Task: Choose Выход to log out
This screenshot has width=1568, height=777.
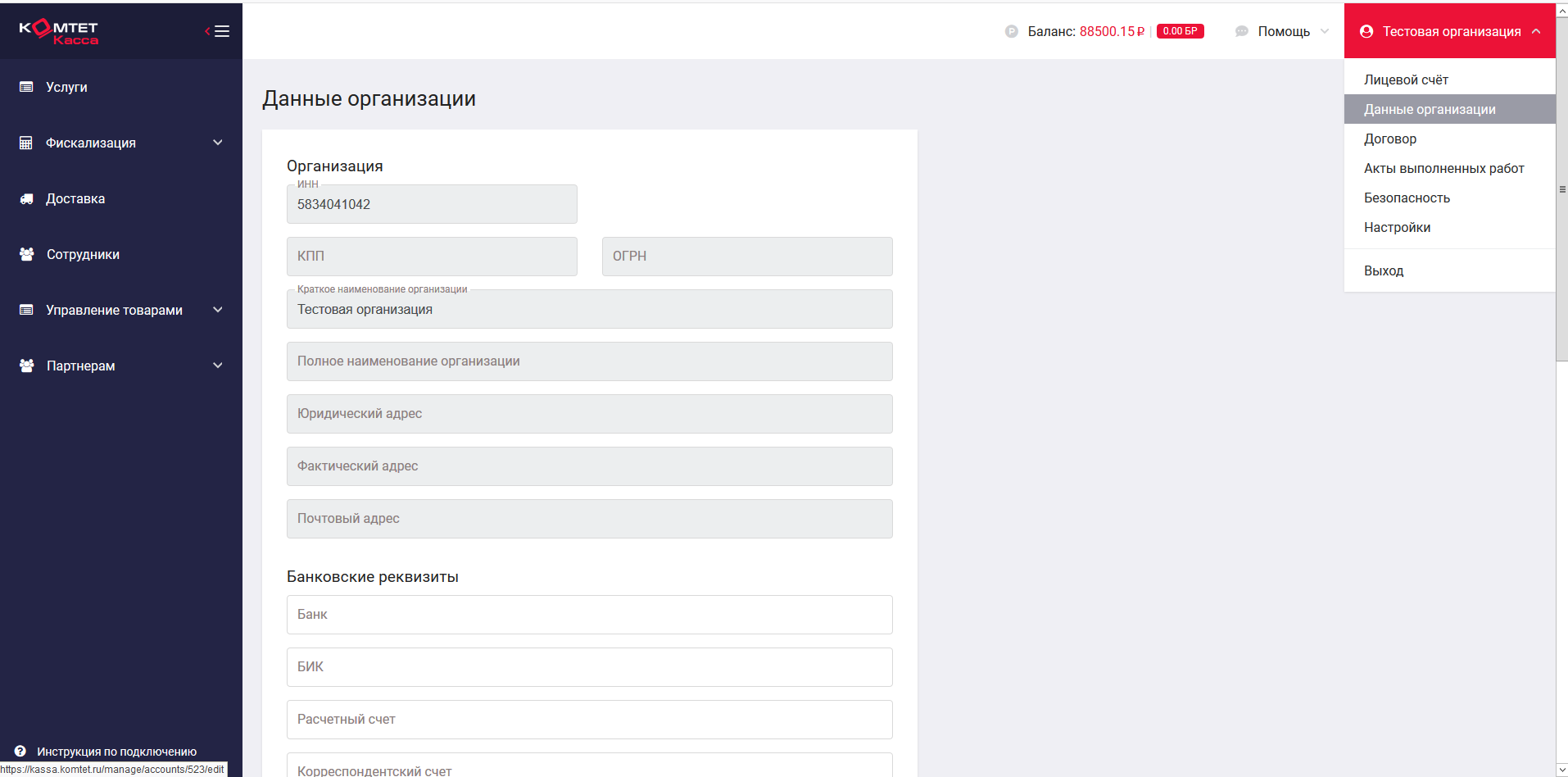Action: point(1450,270)
